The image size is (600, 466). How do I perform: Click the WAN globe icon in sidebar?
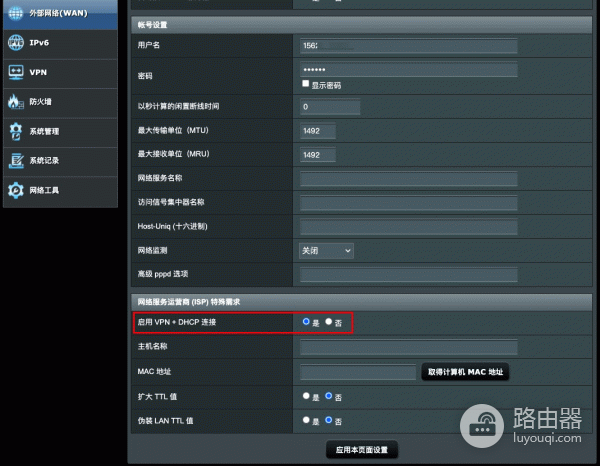(16, 13)
